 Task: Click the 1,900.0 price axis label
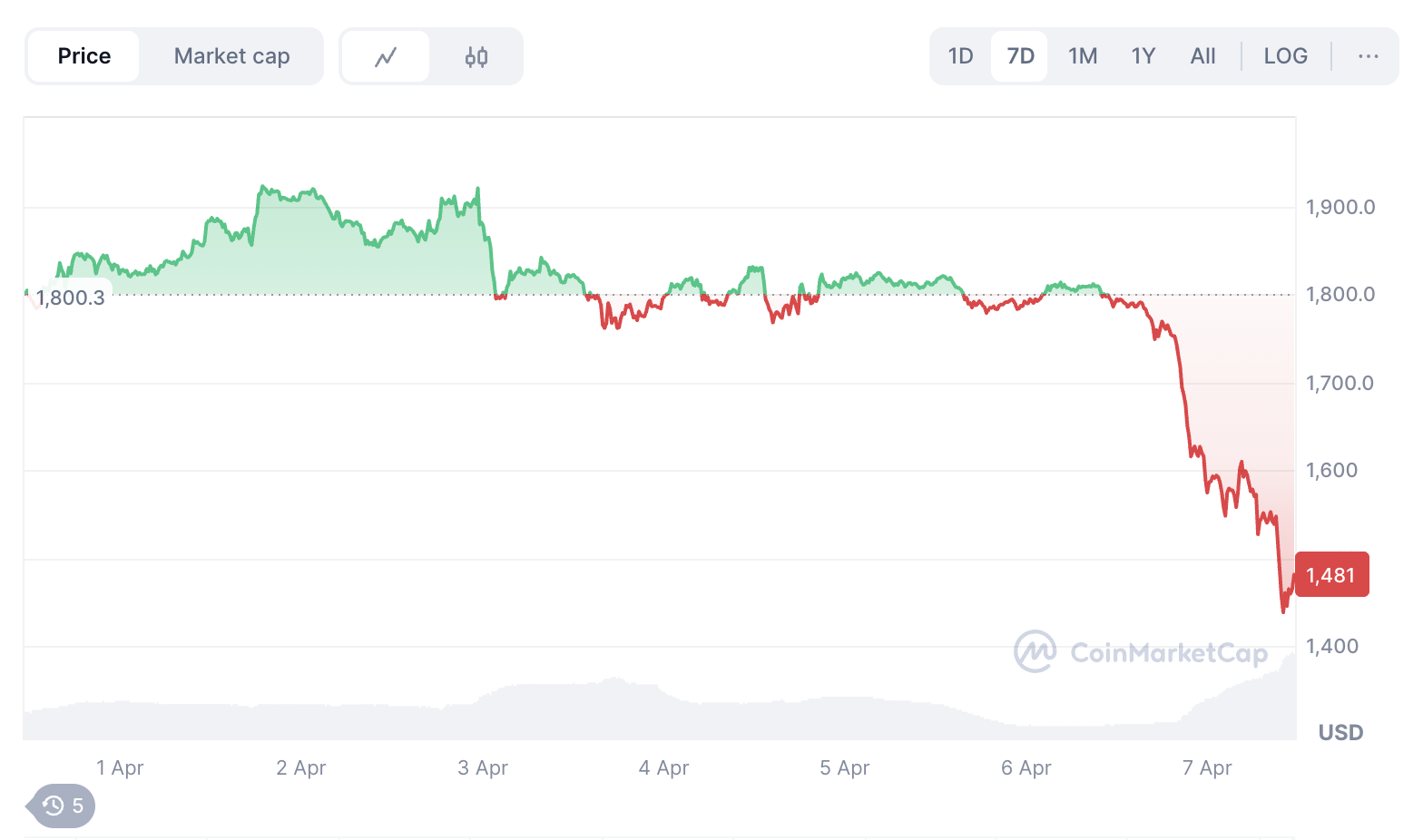(1340, 207)
